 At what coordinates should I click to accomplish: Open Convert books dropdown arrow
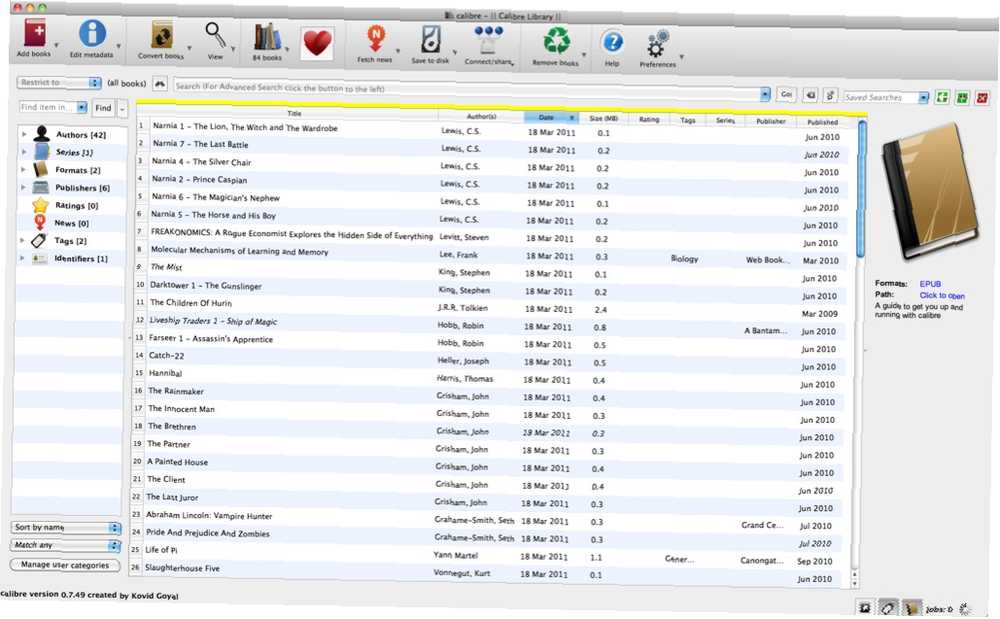tap(189, 48)
